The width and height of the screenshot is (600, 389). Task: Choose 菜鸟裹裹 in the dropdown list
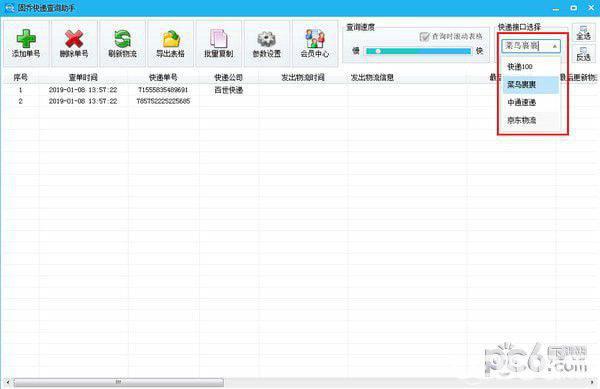[x=531, y=85]
